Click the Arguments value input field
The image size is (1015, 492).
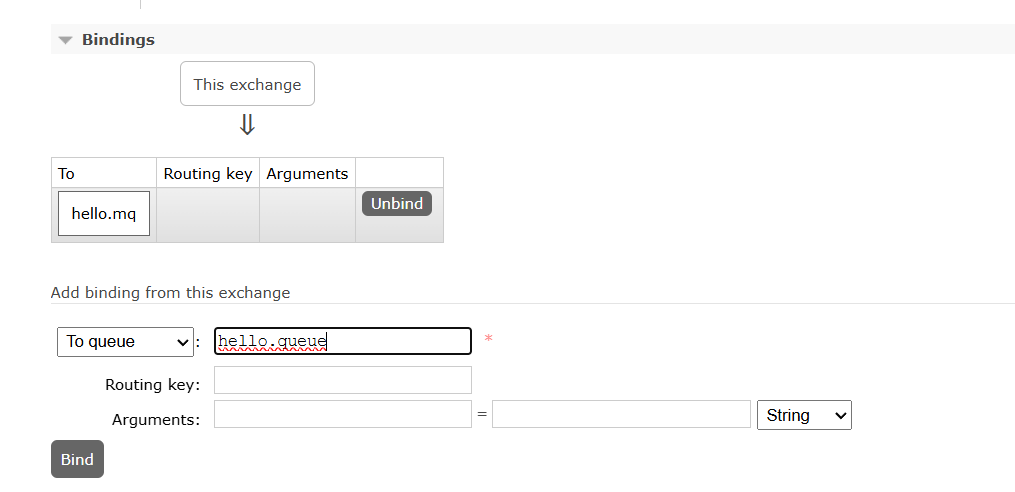click(620, 414)
